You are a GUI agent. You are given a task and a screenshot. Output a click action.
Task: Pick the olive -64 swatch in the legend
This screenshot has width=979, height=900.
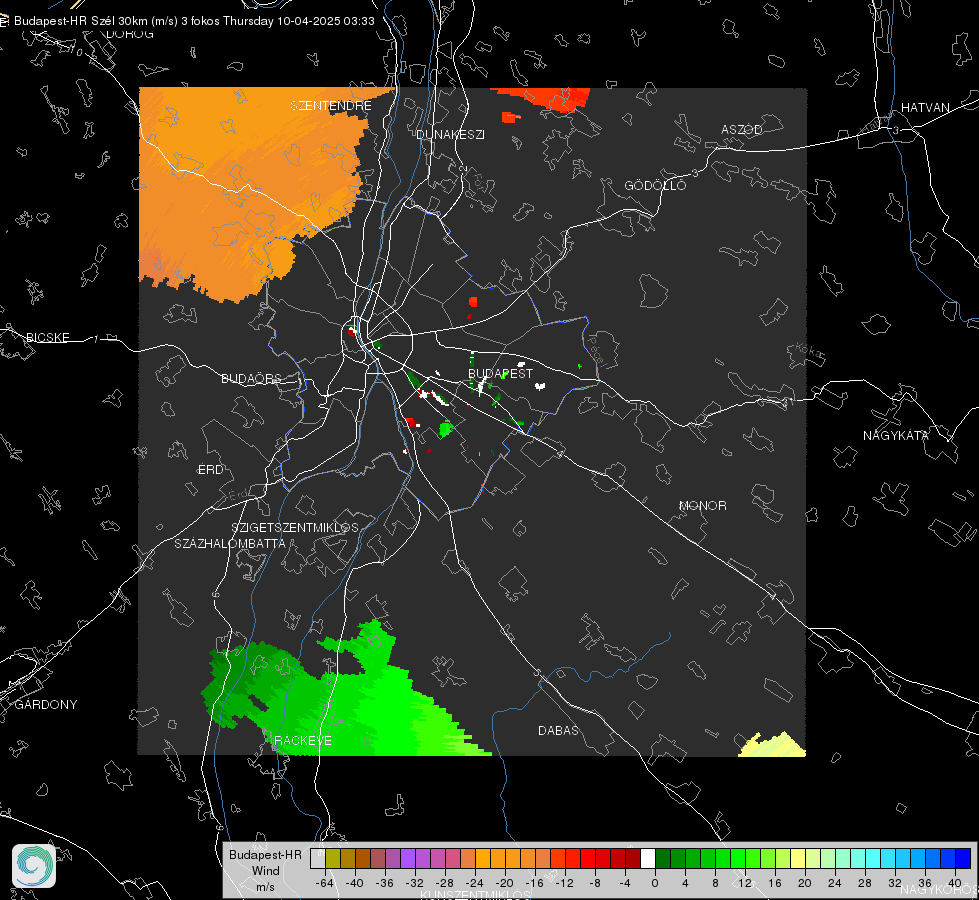point(333,858)
